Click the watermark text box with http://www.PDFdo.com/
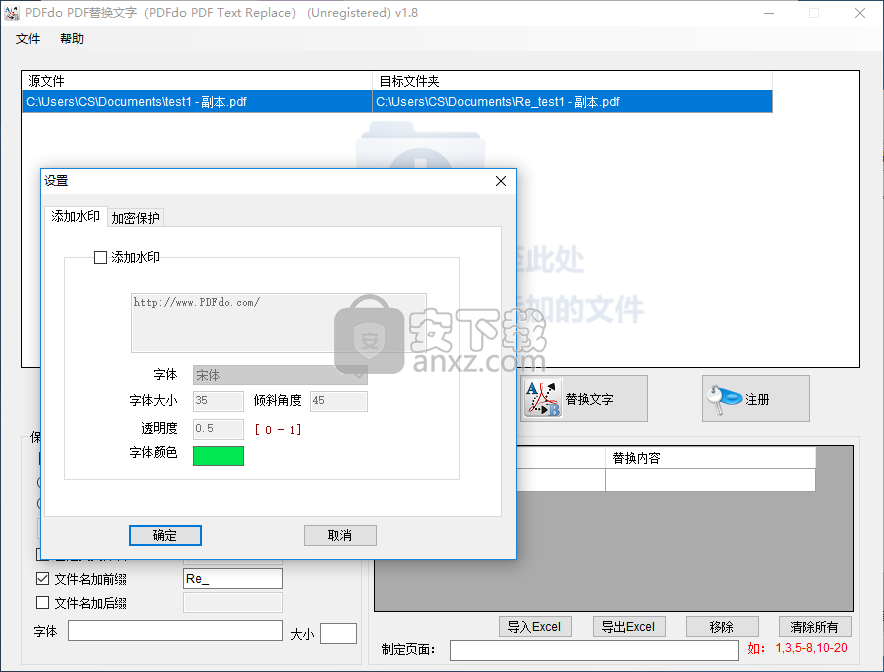The width and height of the screenshot is (884, 672). (279, 322)
